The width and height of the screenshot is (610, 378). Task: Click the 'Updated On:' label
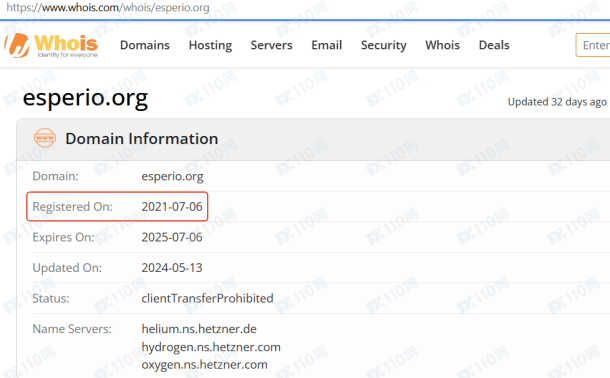67,268
